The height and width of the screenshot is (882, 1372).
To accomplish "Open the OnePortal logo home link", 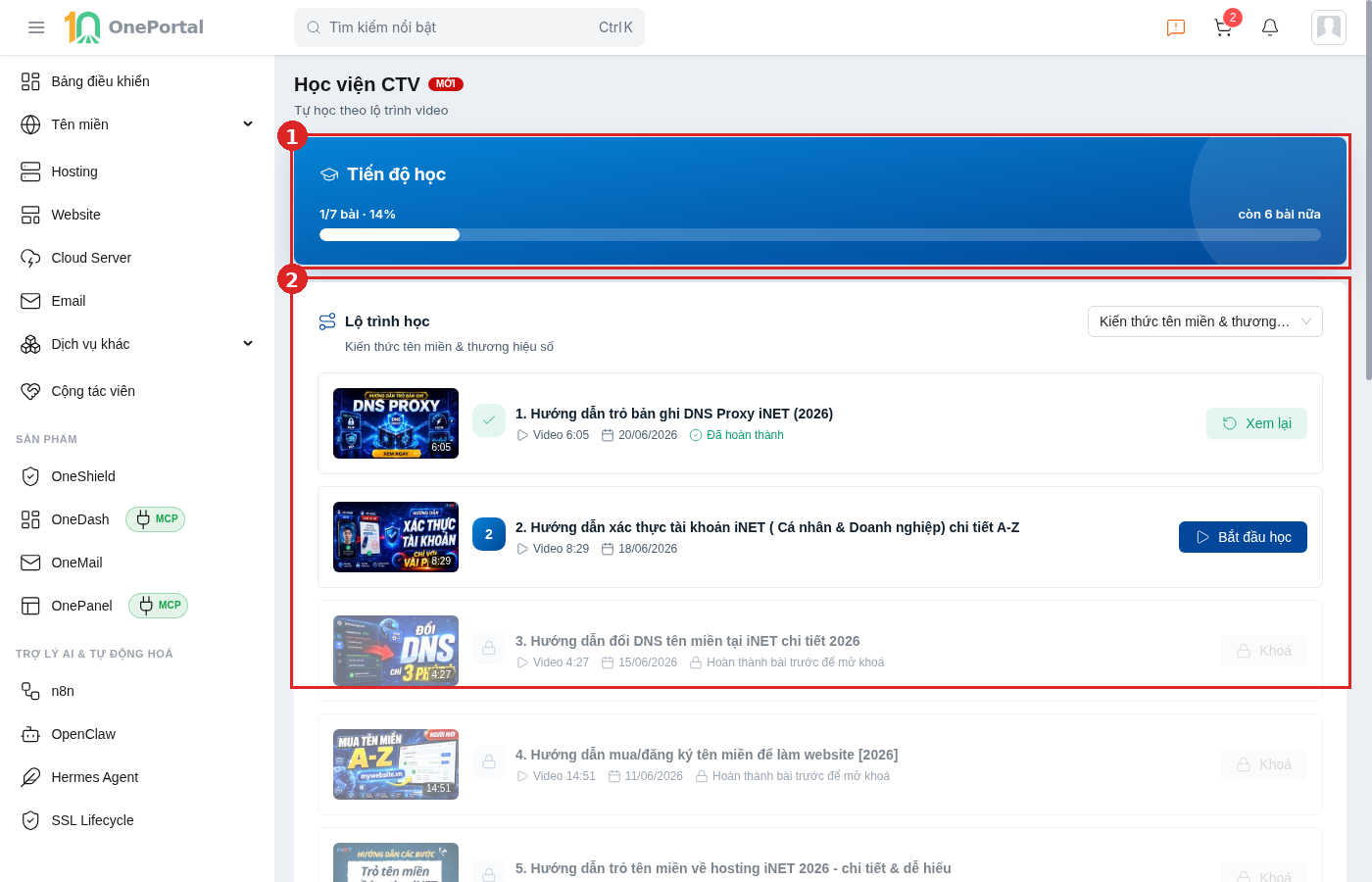I will 134,27.
